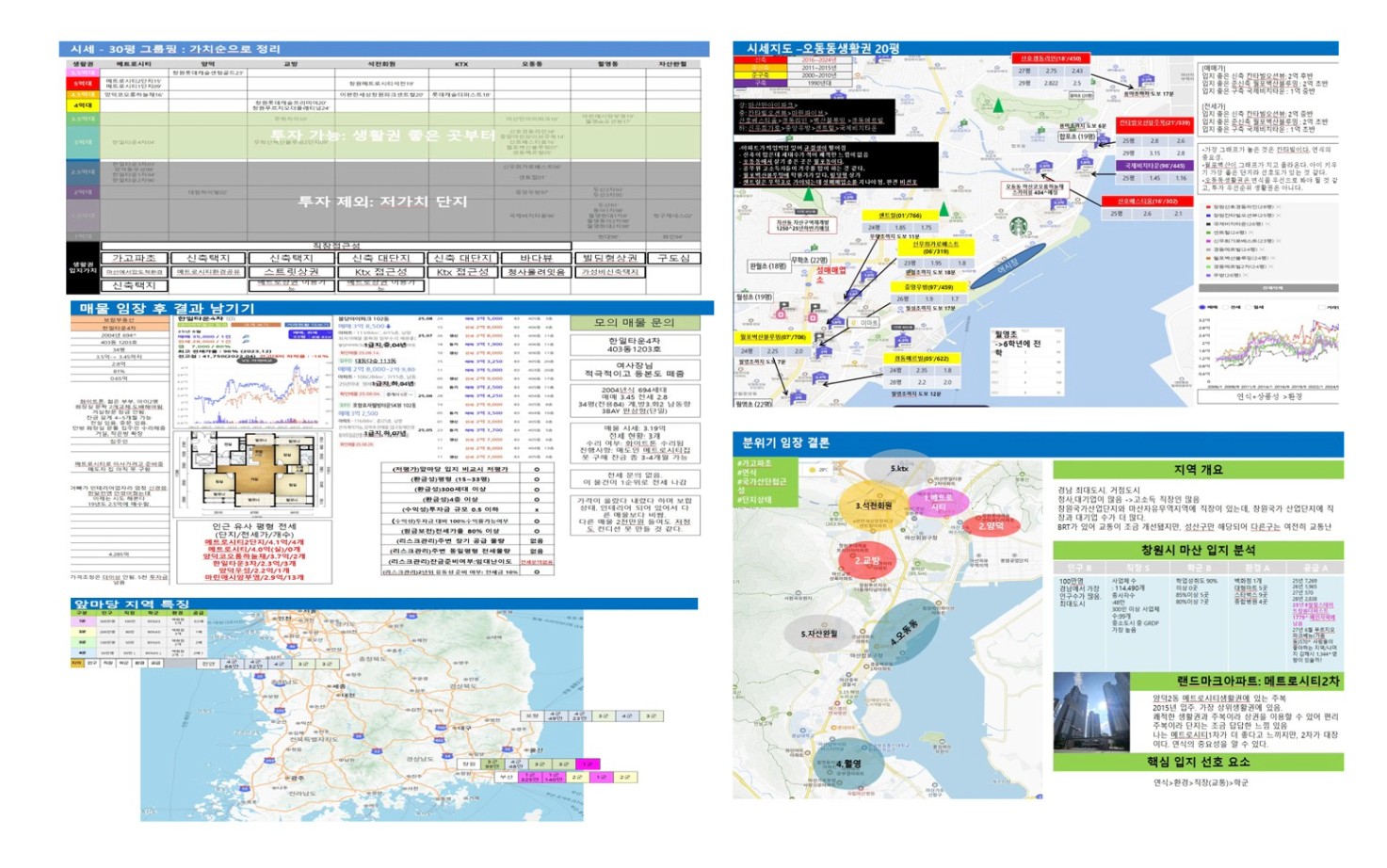Click the 투자 가능: 생활권 좋은 곳부터 overlay text
The width and height of the screenshot is (1387, 868).
click(382, 136)
